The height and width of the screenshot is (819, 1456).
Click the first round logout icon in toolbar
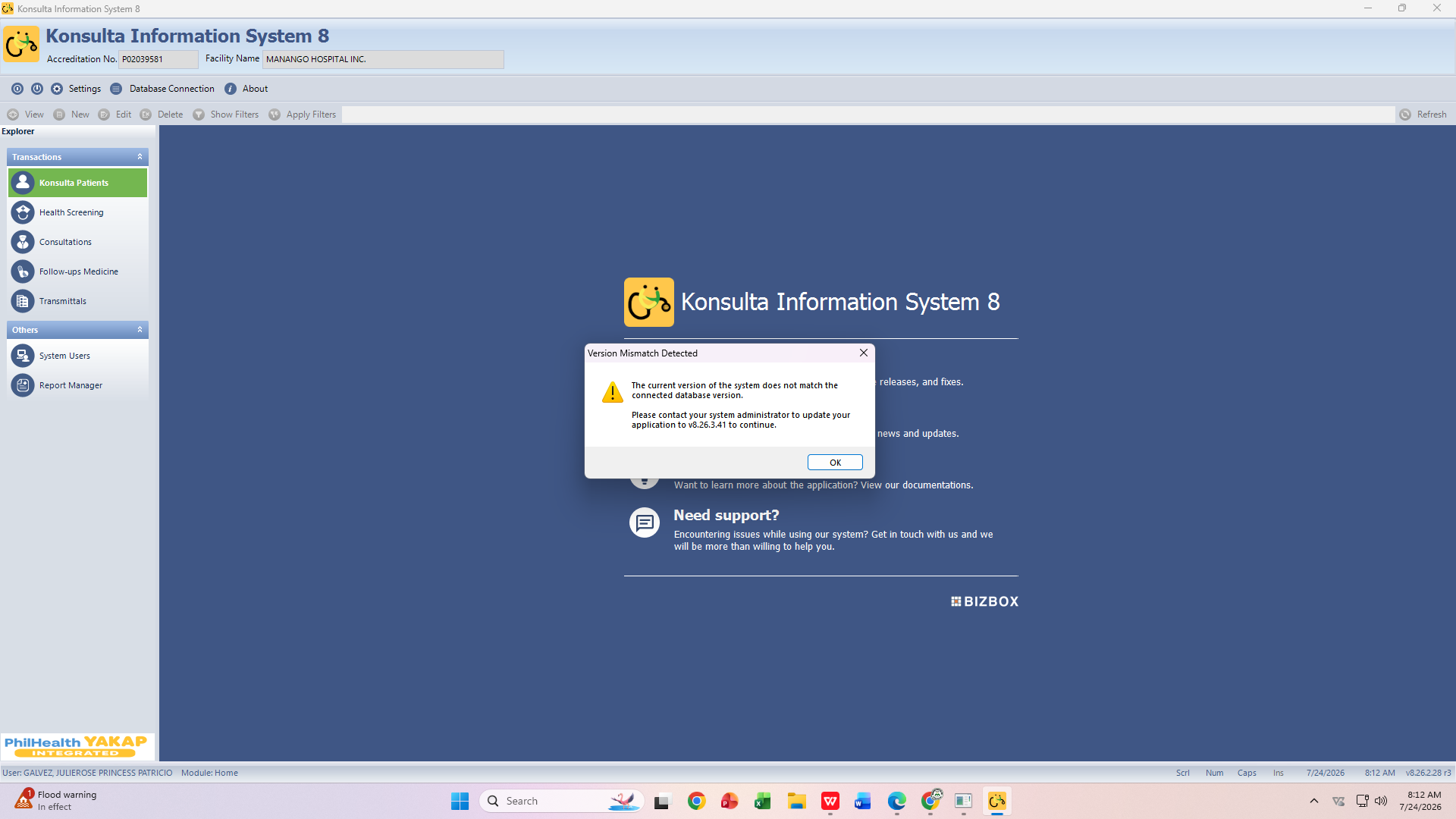click(17, 89)
